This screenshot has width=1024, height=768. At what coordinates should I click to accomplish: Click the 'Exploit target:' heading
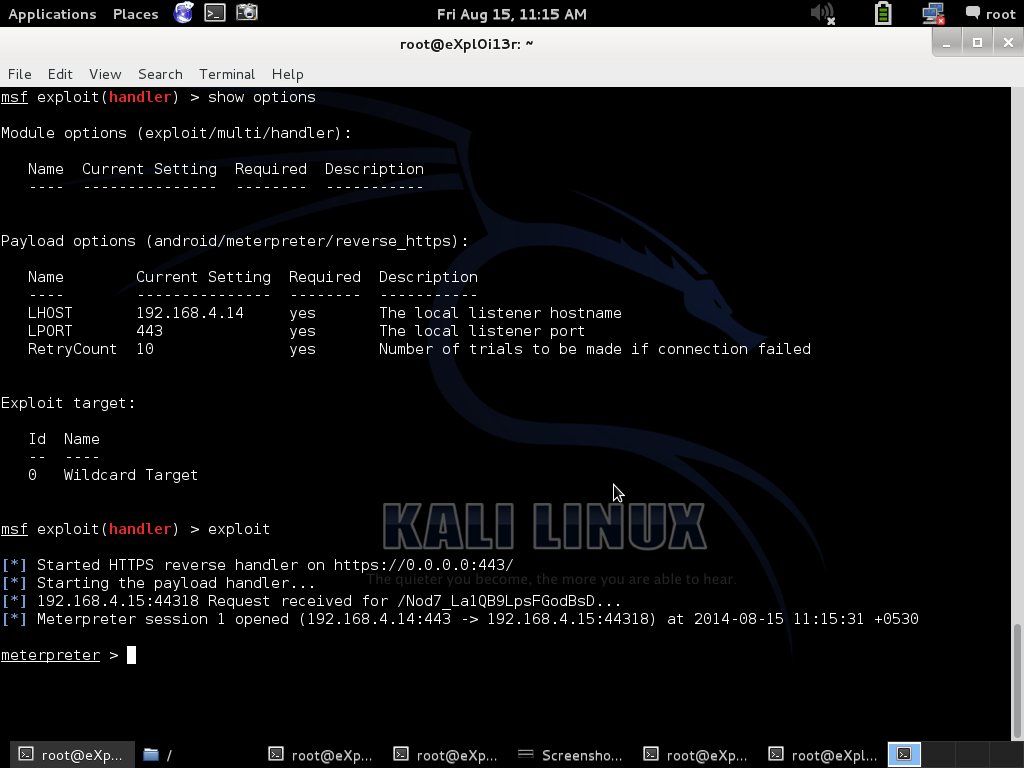[x=68, y=403]
